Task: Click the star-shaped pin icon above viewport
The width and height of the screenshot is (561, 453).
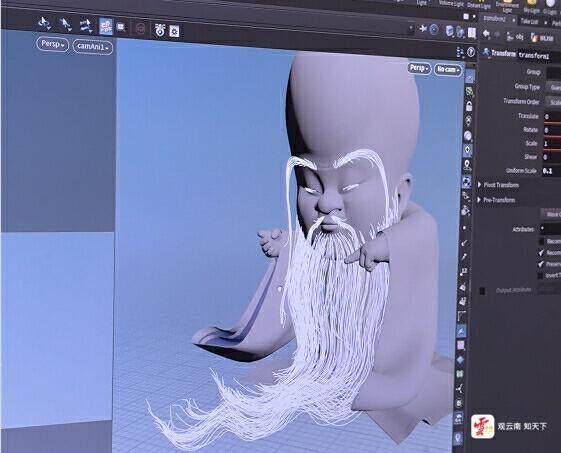Action: [423, 29]
